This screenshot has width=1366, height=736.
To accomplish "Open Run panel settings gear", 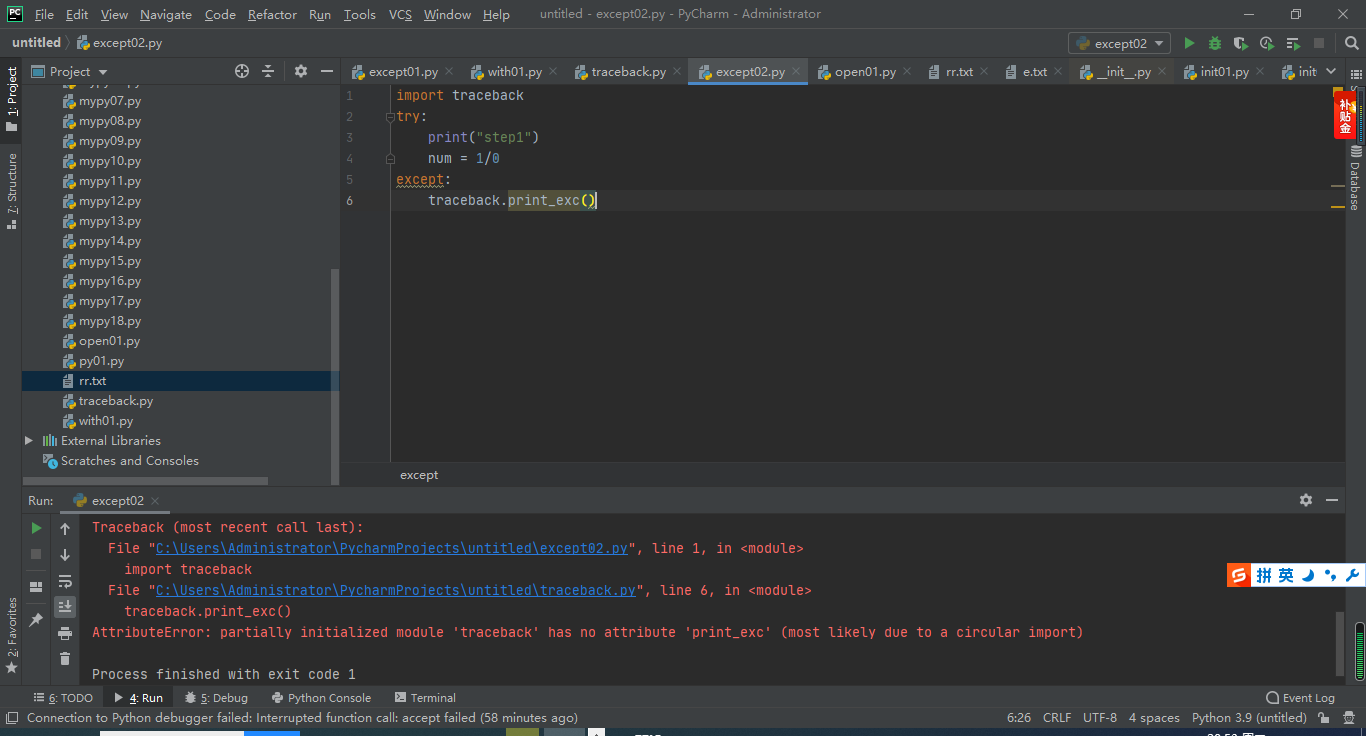I will (1306, 500).
